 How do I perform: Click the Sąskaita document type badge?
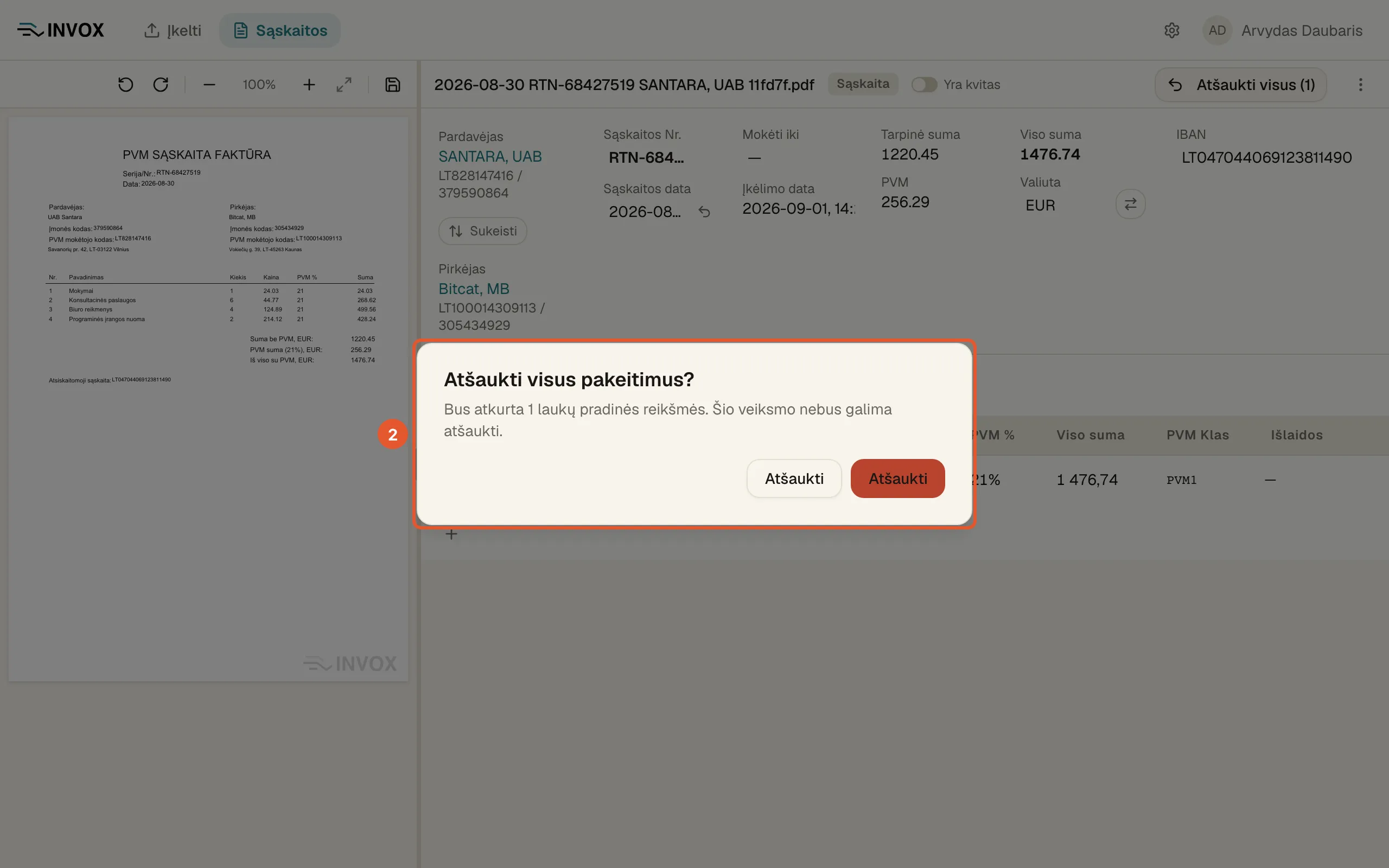click(863, 84)
